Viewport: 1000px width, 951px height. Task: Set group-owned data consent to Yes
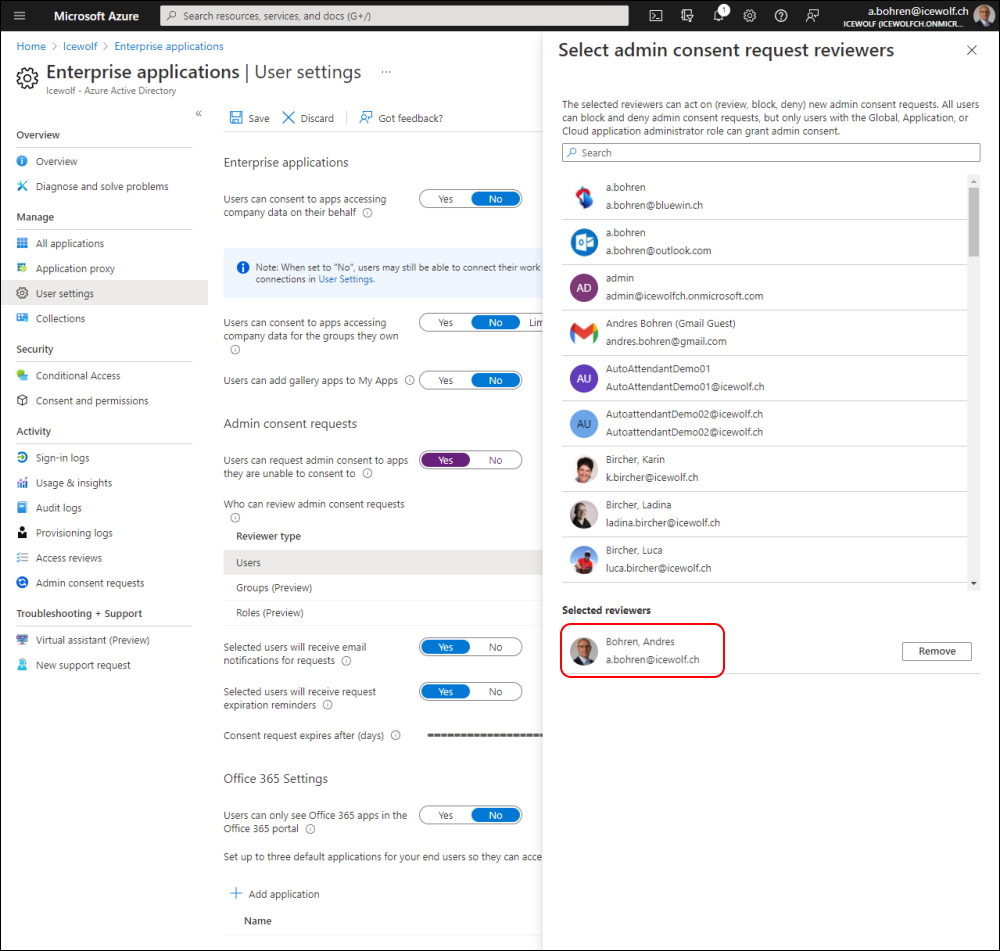tap(445, 323)
